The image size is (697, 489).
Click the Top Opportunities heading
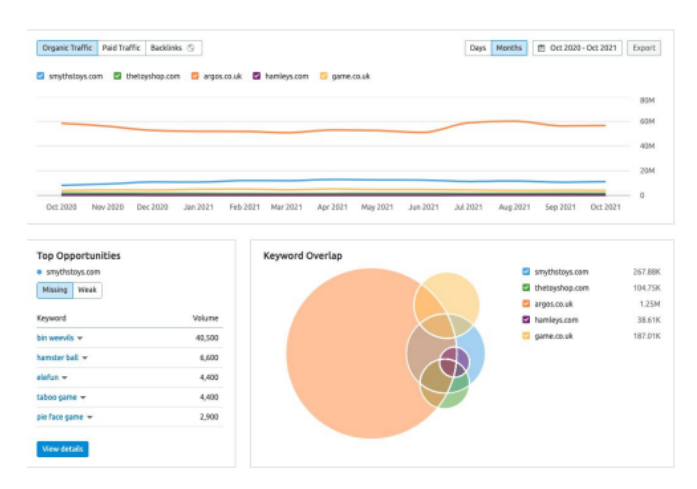[79, 256]
